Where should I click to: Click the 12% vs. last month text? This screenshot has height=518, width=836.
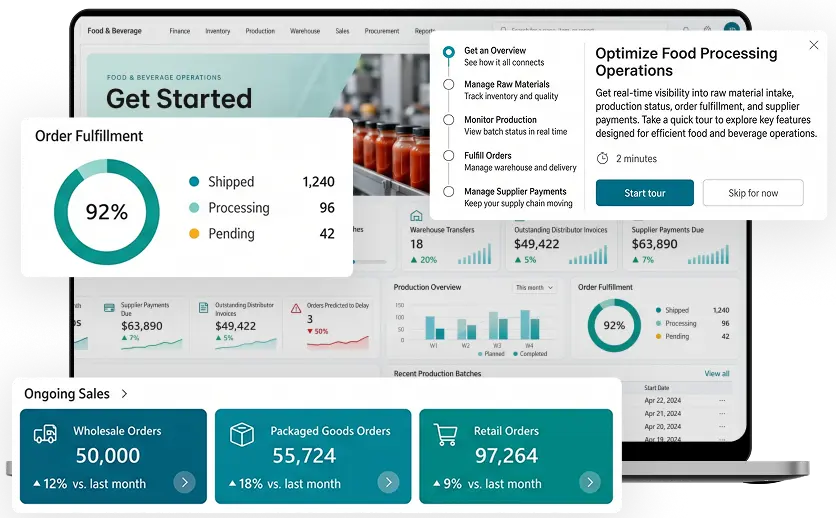[x=90, y=483]
